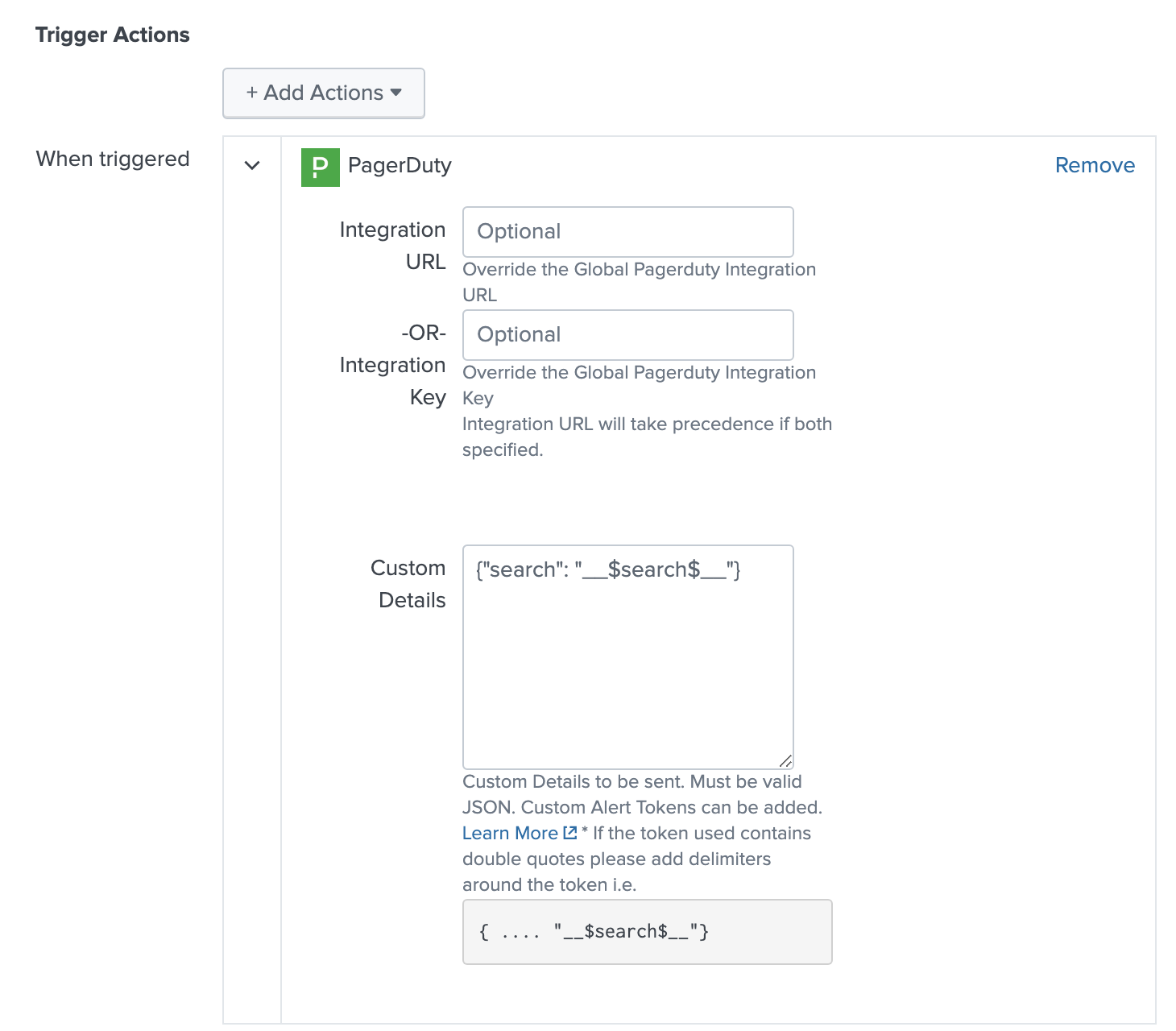Remove the PagerDuty trigger action

pyautogui.click(x=1094, y=165)
